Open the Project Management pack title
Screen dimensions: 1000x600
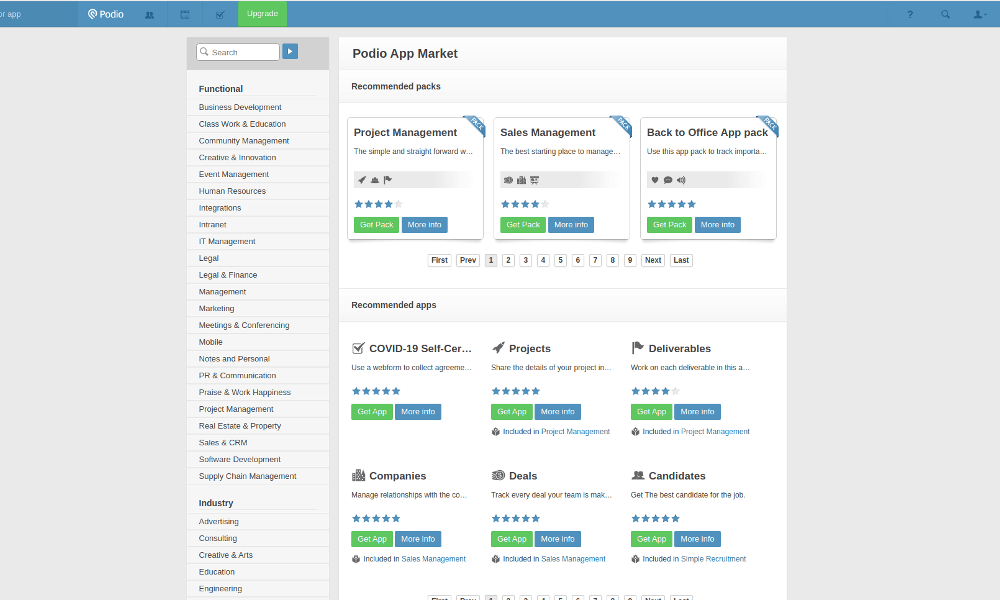(405, 133)
